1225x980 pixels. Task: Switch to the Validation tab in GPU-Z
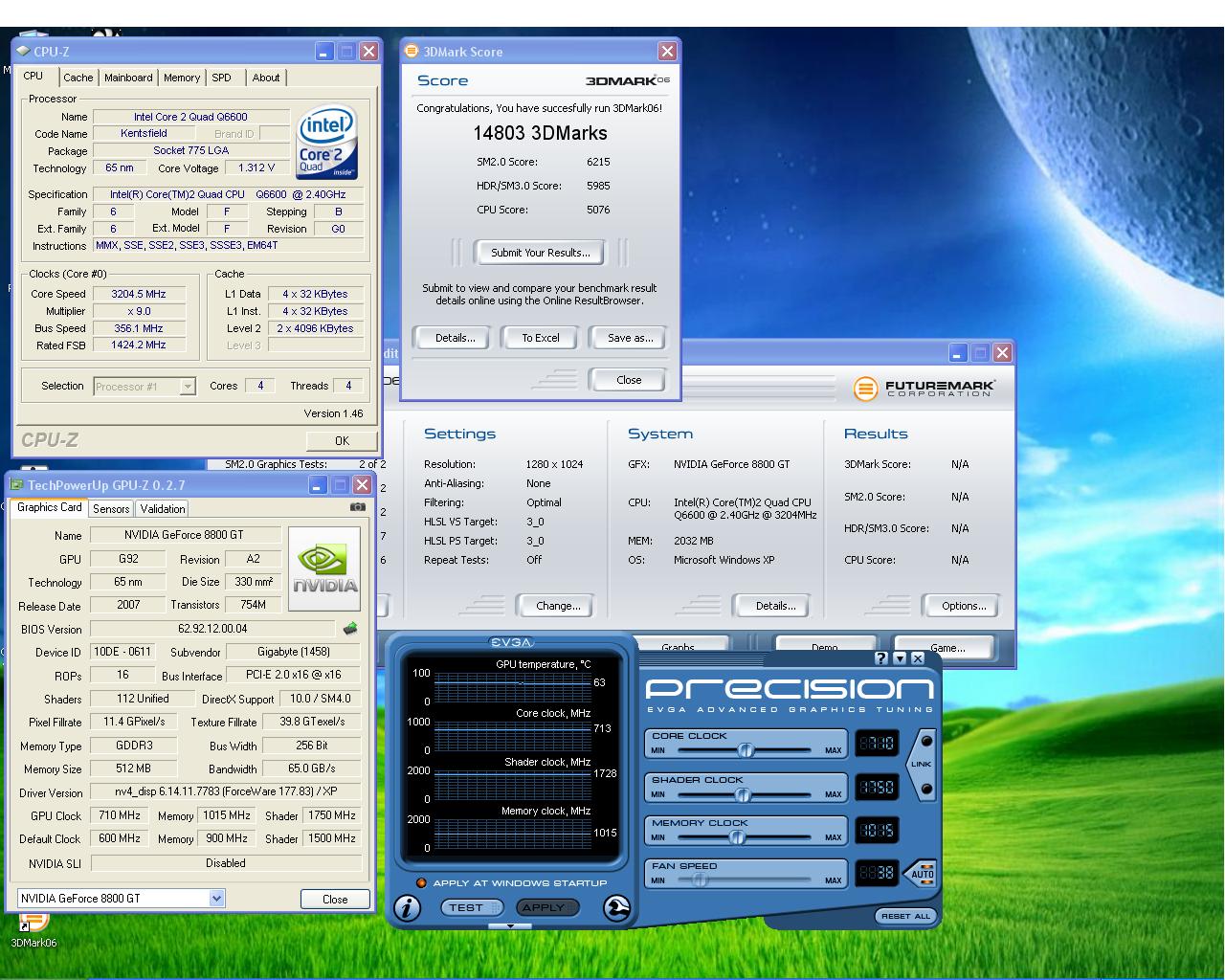(x=163, y=509)
